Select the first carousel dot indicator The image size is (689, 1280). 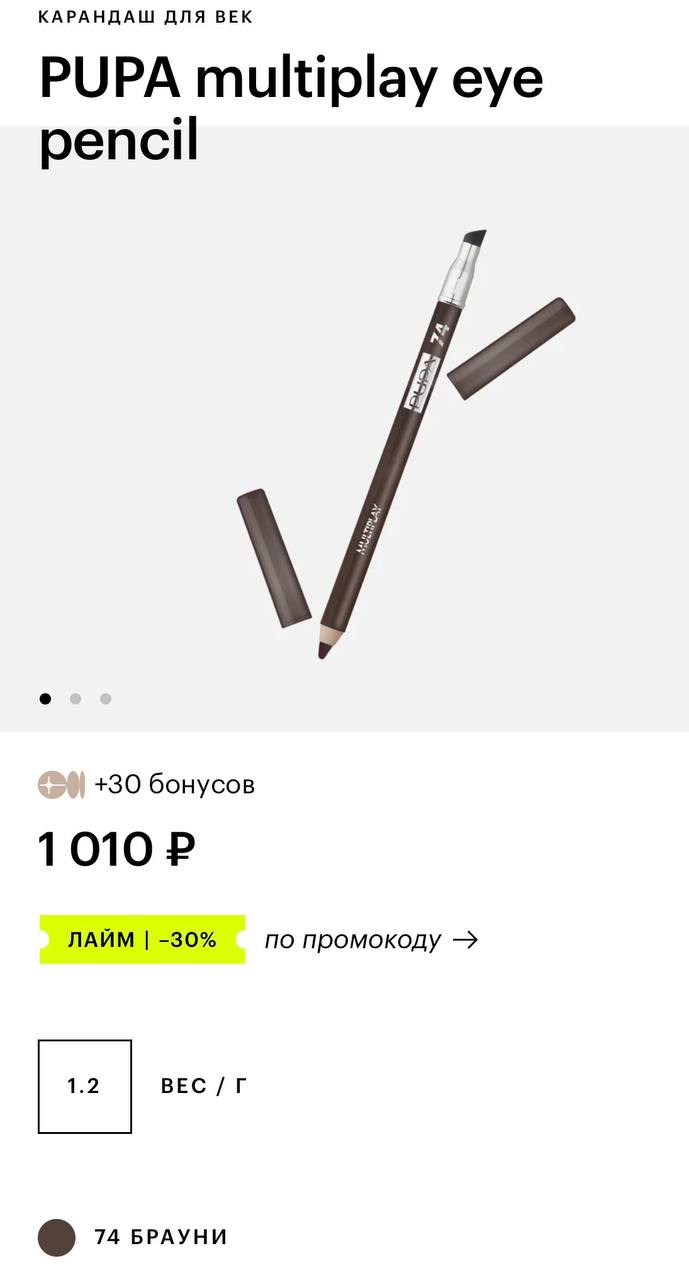coord(45,699)
